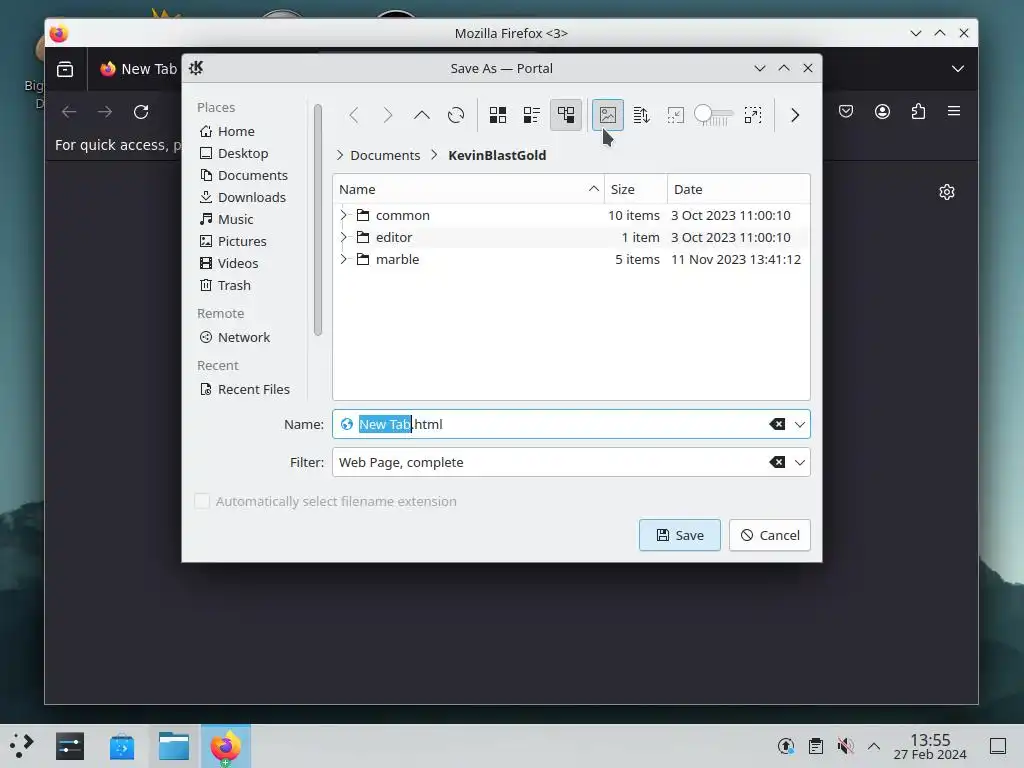Open breadcrumb chevron before Documents

pos(340,155)
